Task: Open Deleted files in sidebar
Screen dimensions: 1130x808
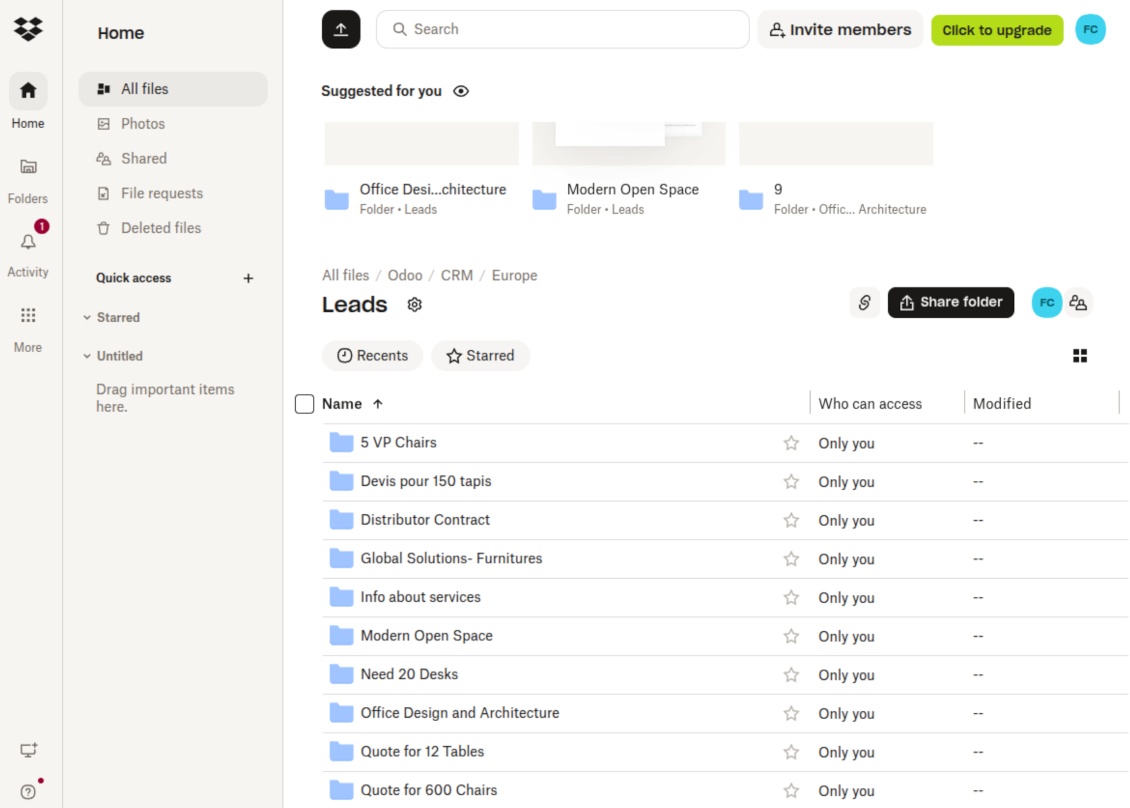Action: [x=160, y=228]
